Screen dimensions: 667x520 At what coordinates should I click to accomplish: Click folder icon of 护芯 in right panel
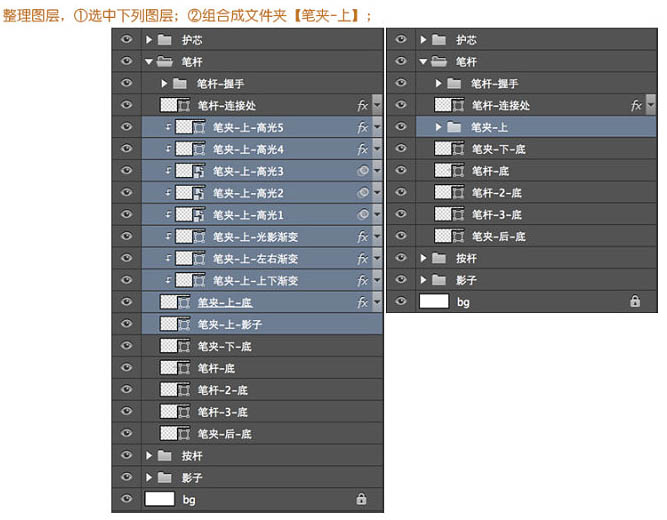[x=439, y=40]
